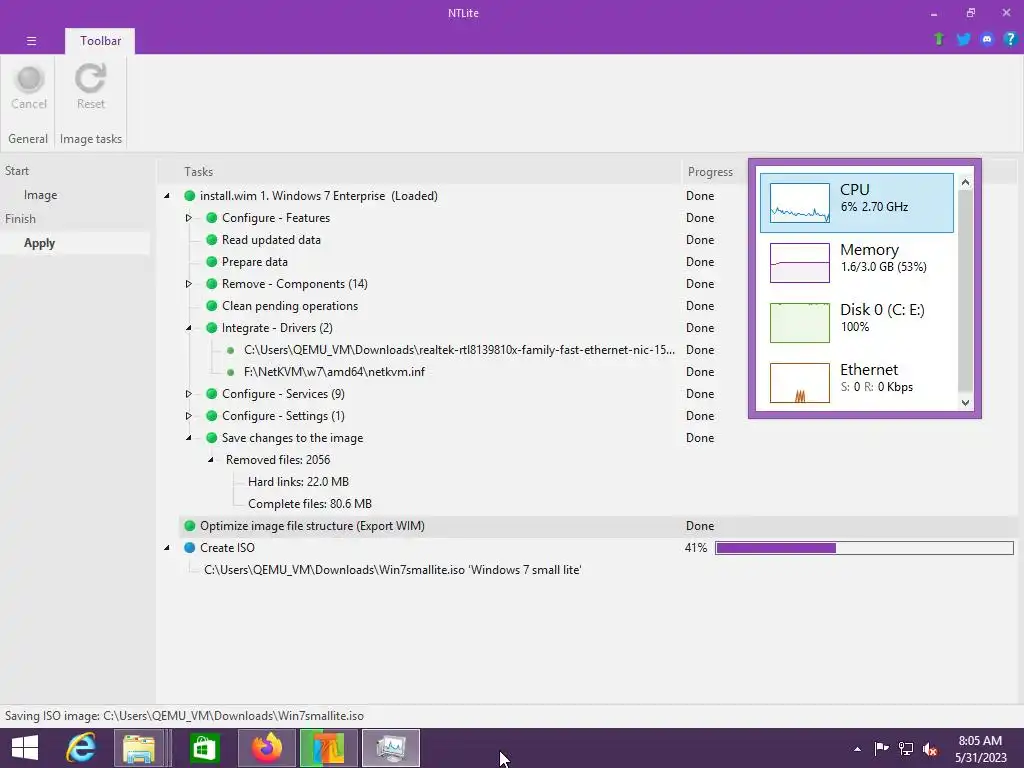The width and height of the screenshot is (1024, 768).
Task: Expand the Configure - Settings (1) node
Action: (x=188, y=416)
